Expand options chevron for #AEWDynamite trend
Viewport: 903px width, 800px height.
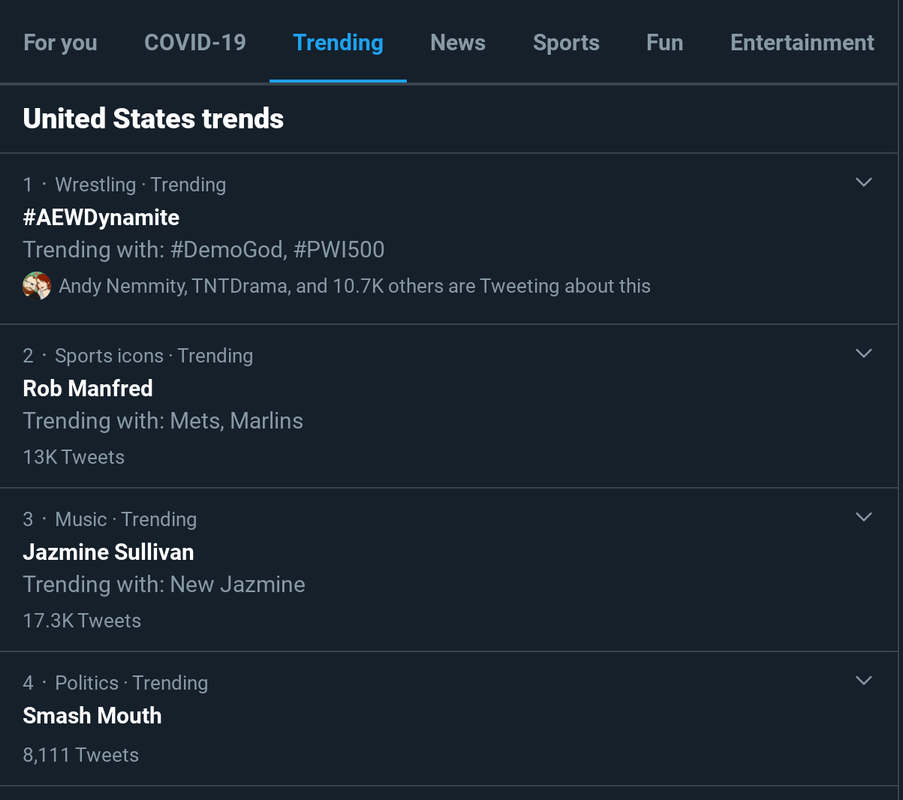863,183
